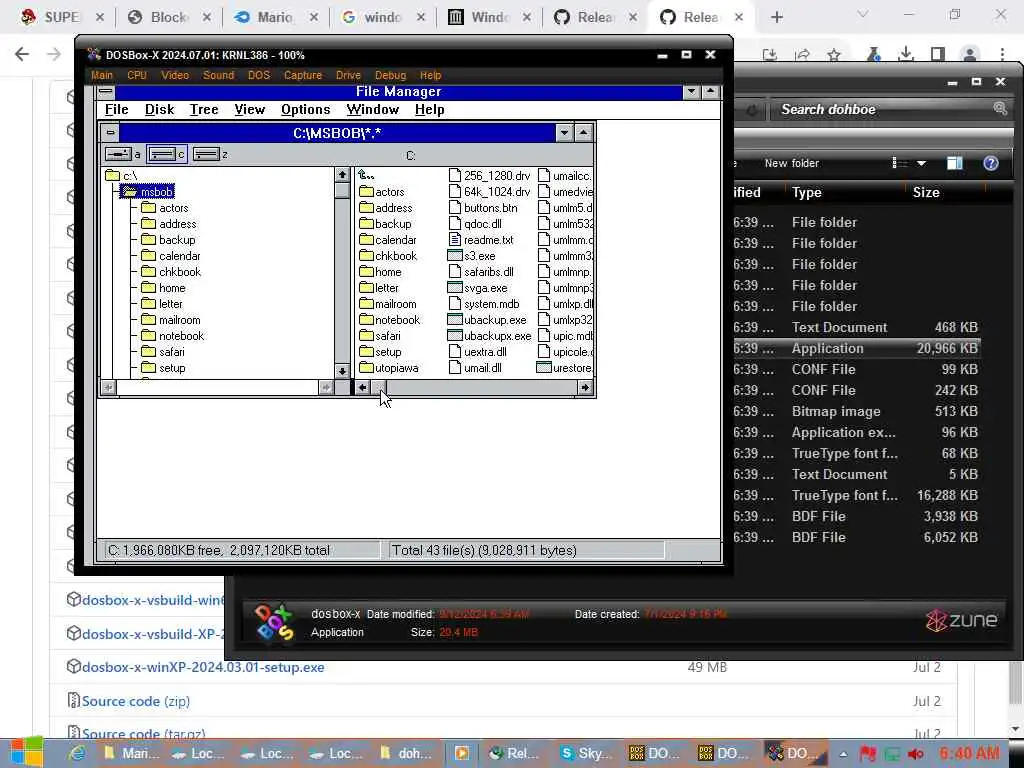The height and width of the screenshot is (768, 1024).
Task: Click the volume icon in system tray
Action: (915, 754)
